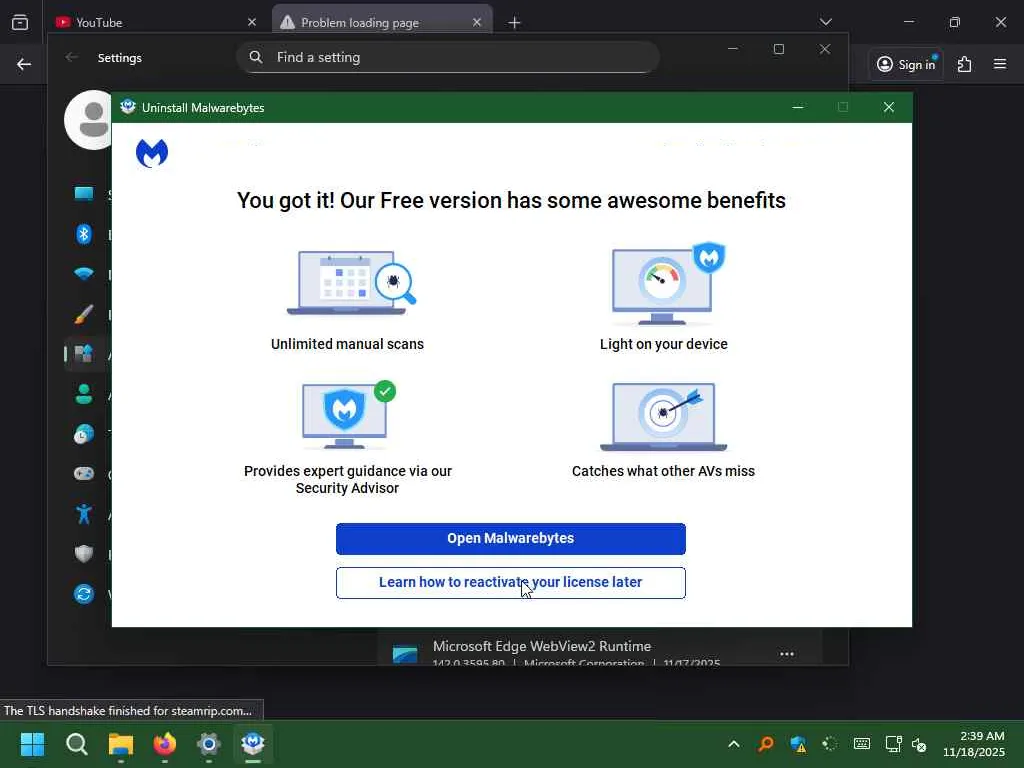
Task: Click the muted volume tray icon
Action: point(920,744)
